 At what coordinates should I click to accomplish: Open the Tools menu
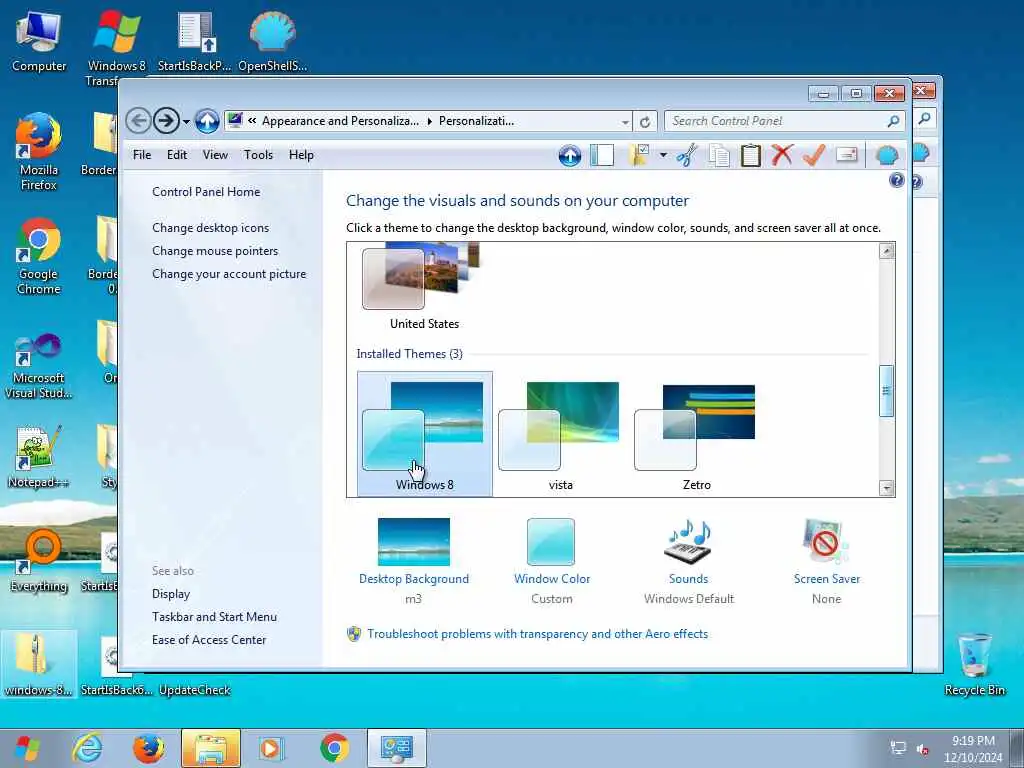259,155
